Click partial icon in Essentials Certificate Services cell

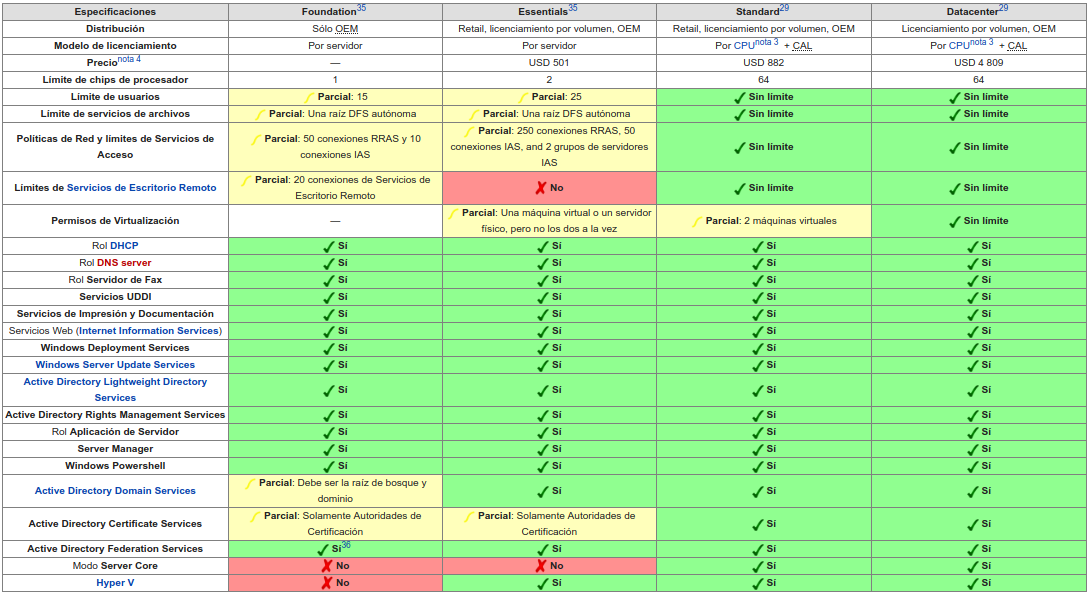coord(470,517)
